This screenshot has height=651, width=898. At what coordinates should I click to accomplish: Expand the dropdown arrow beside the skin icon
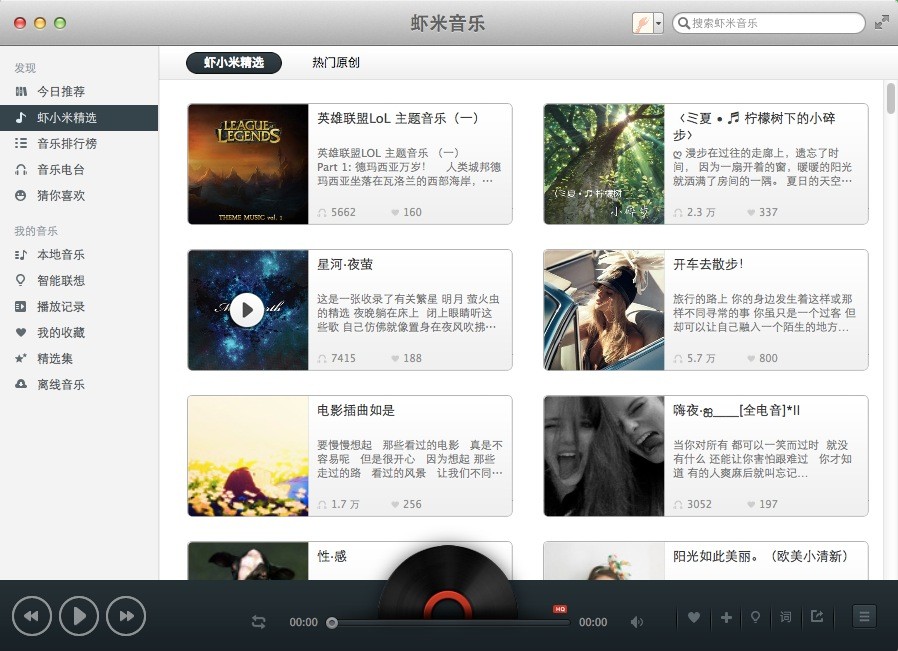pos(659,23)
